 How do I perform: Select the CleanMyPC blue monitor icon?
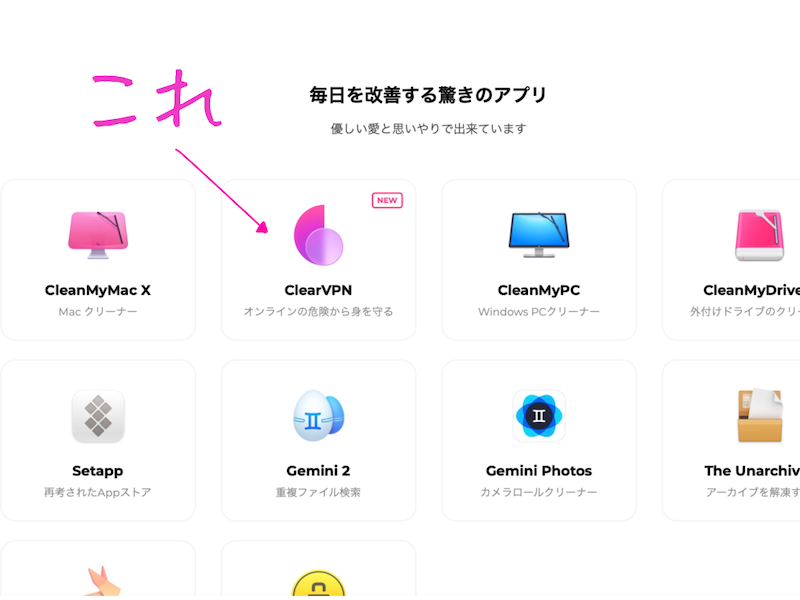539,235
